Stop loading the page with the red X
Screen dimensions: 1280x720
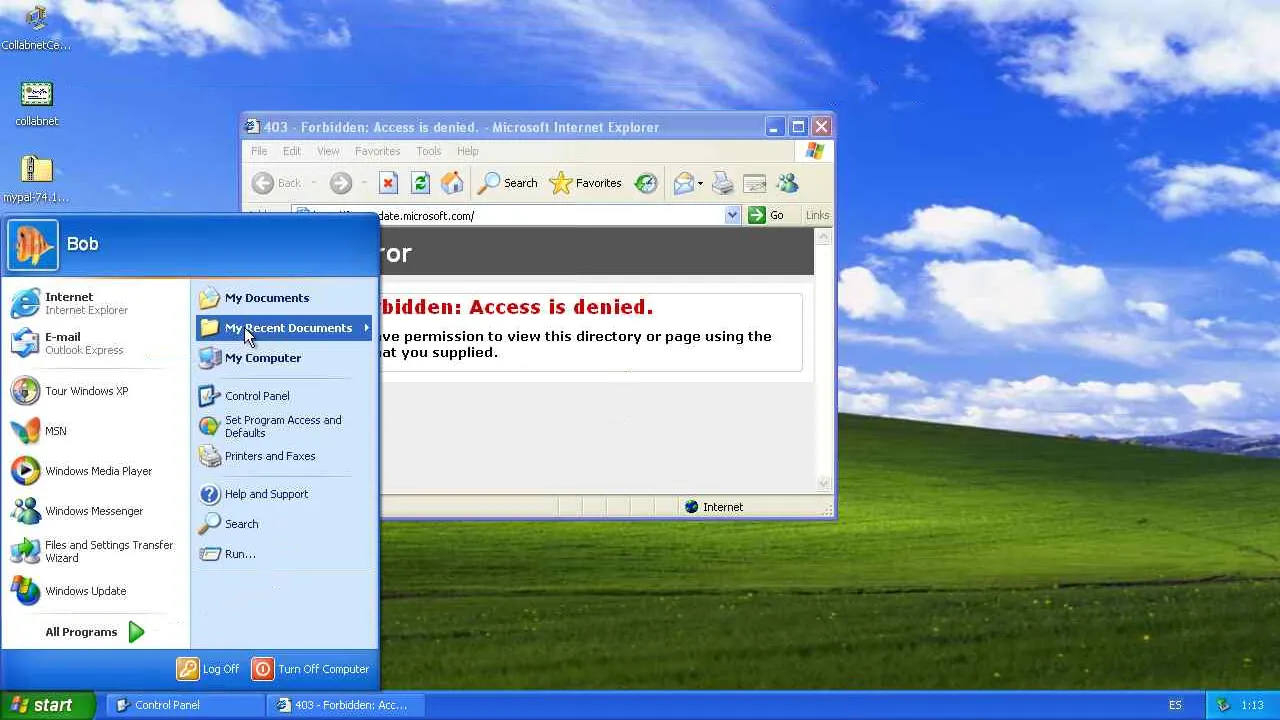coord(388,183)
